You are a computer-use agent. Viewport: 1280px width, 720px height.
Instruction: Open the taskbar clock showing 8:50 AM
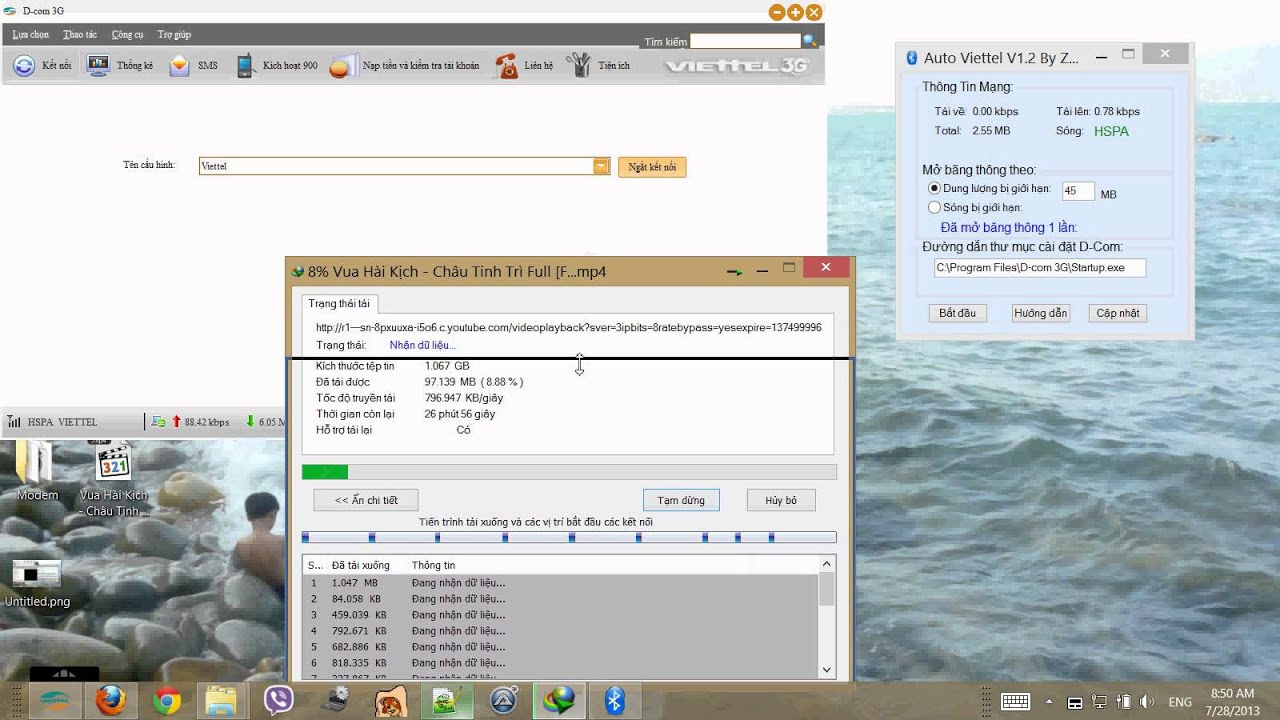coord(1232,701)
